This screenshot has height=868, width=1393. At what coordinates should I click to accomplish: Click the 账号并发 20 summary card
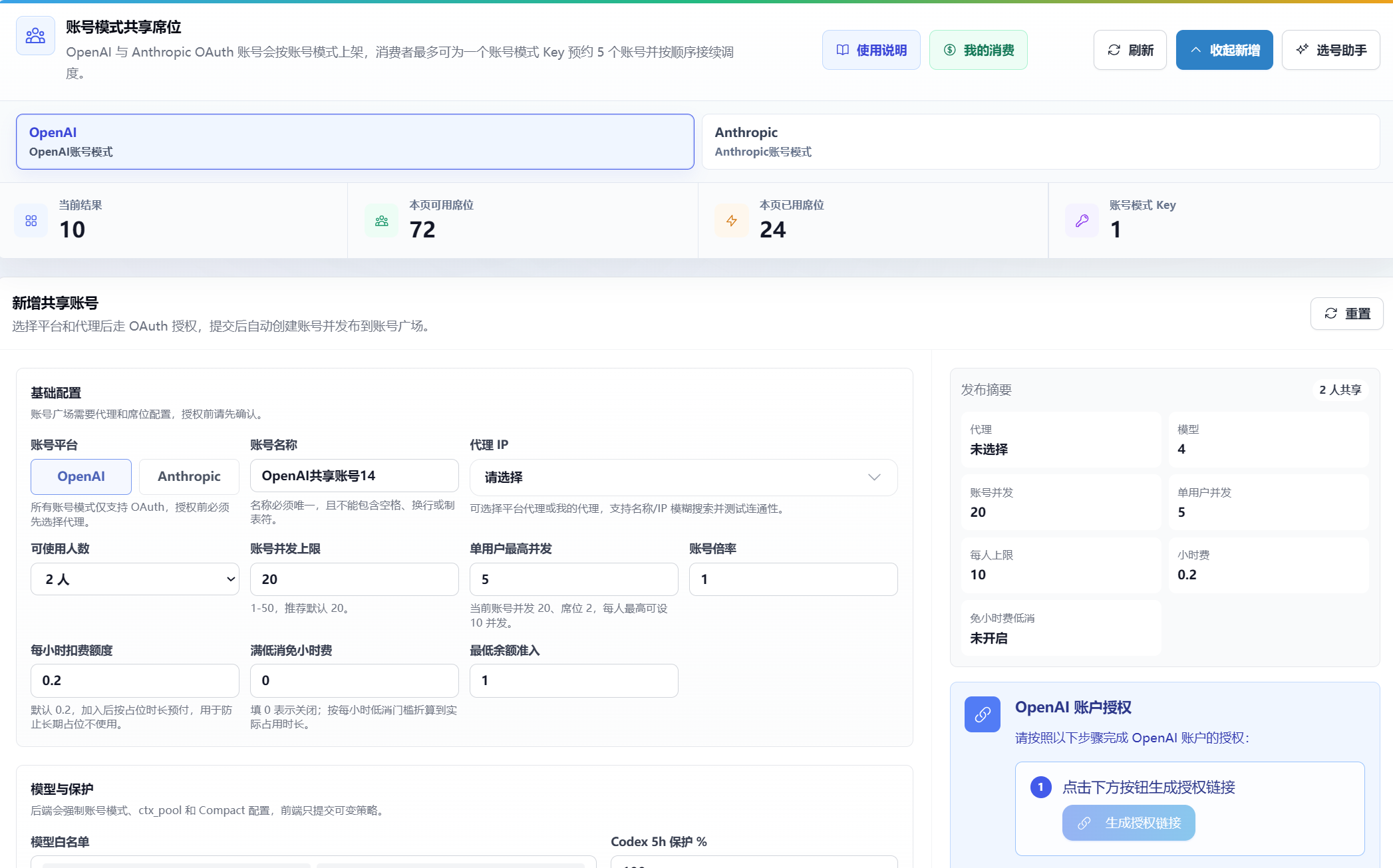(x=1061, y=502)
